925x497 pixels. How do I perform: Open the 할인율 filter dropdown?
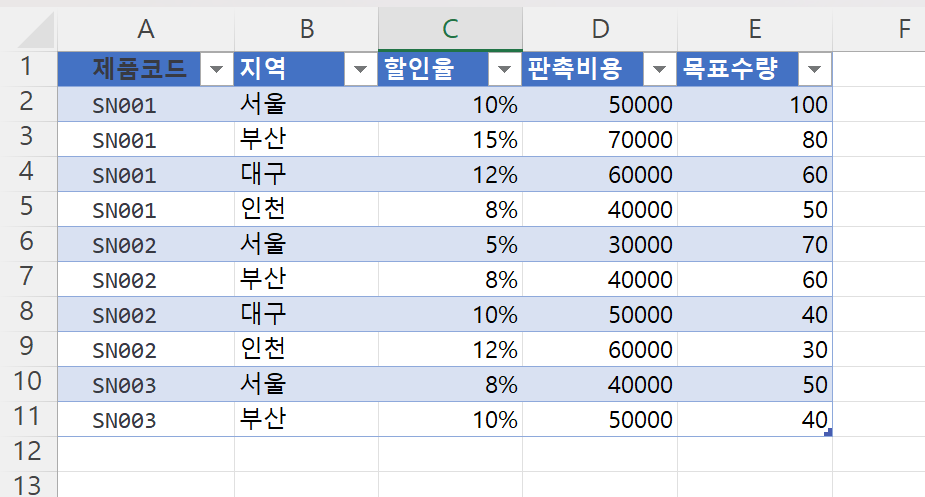504,70
